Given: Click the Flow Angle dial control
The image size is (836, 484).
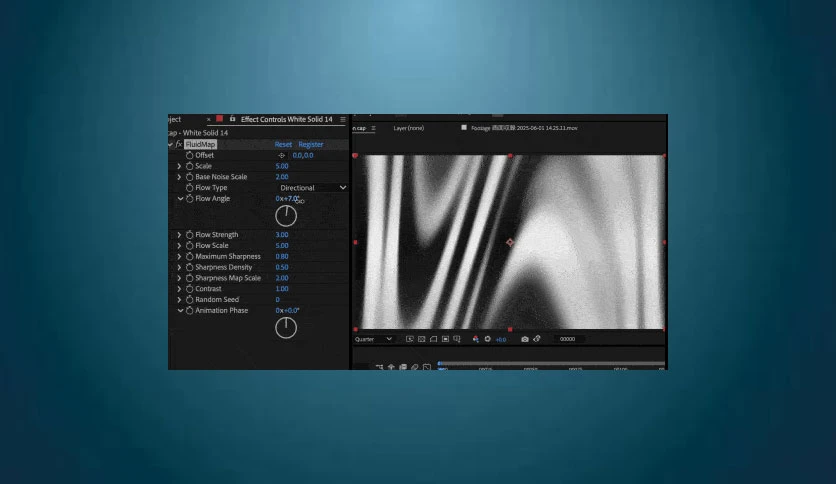Looking at the screenshot, I should (286, 216).
